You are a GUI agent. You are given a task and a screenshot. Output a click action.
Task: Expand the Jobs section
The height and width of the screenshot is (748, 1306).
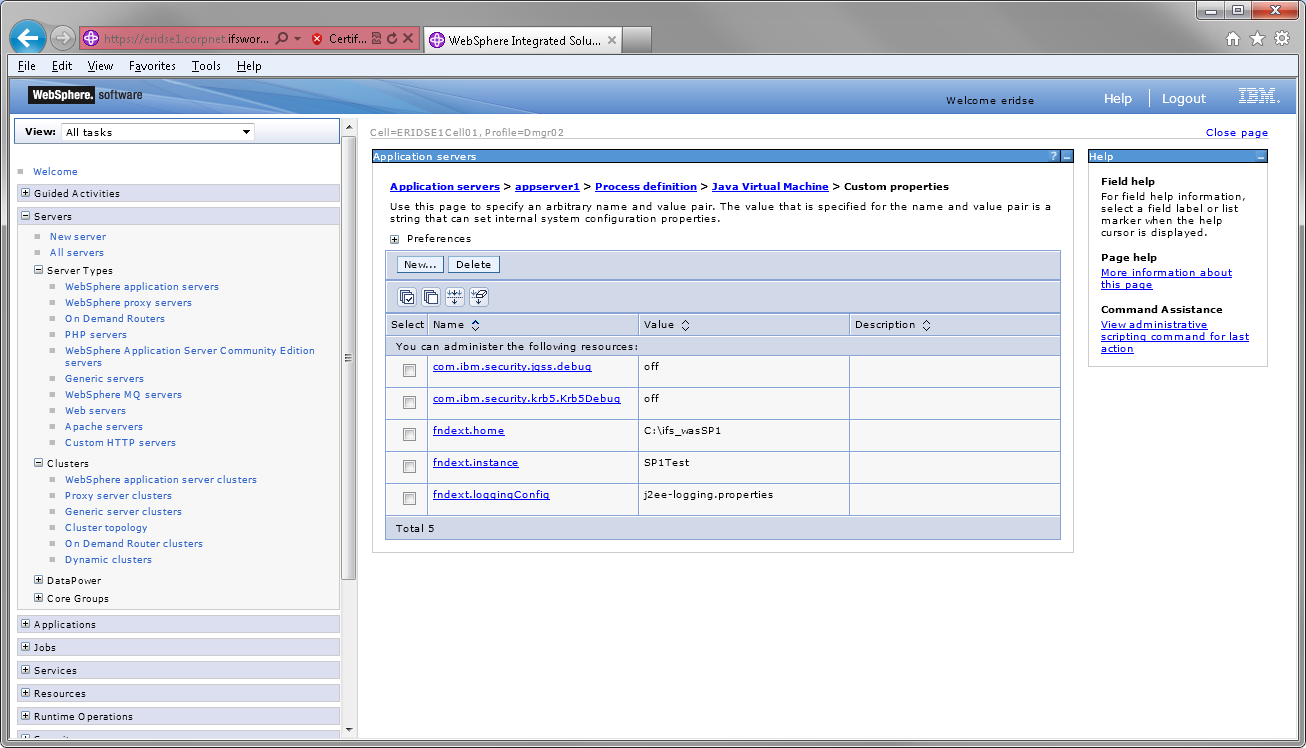(25, 647)
